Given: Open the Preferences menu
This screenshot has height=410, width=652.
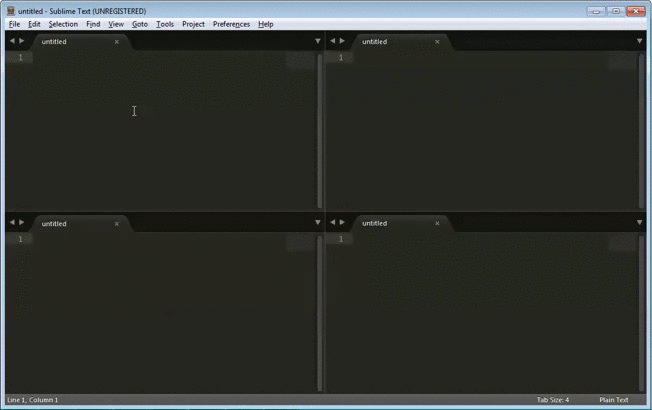Looking at the screenshot, I should (x=231, y=24).
